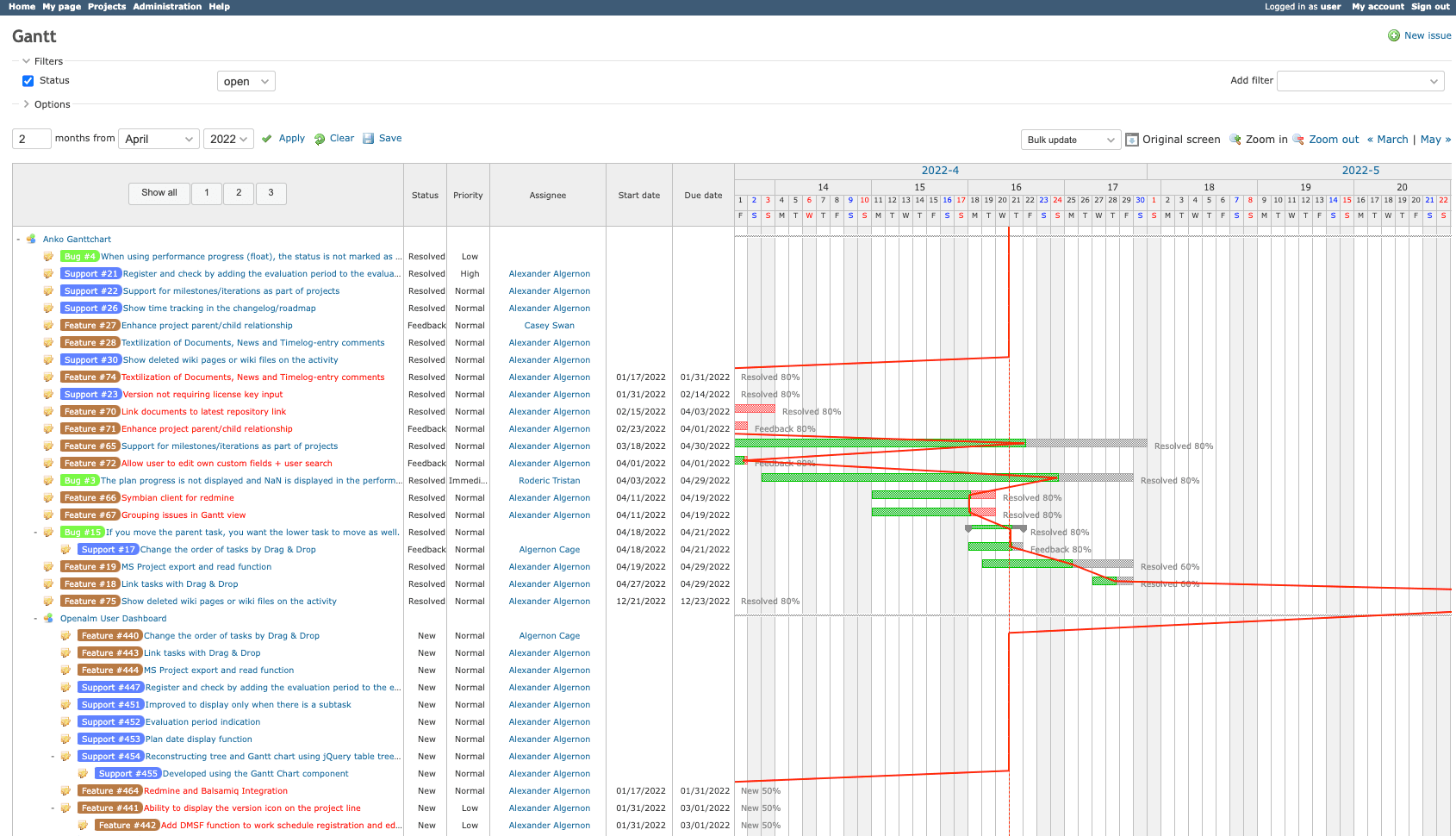Viewport: 1456px width, 836px height.
Task: Select the Save icon below the filters
Action: coord(369,138)
